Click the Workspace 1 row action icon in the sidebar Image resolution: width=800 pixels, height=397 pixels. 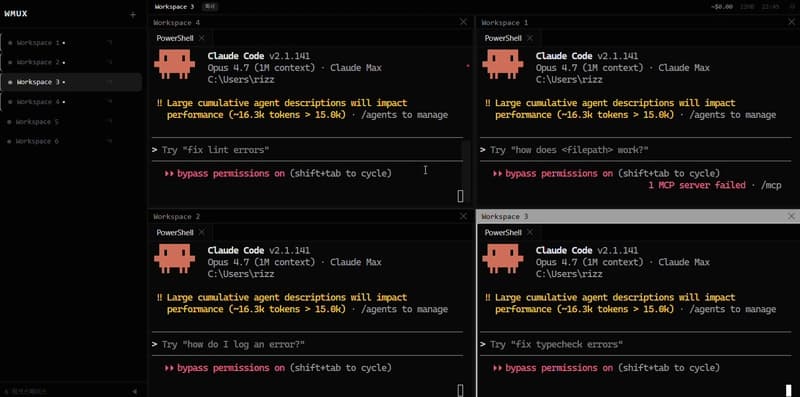pyautogui.click(x=109, y=43)
